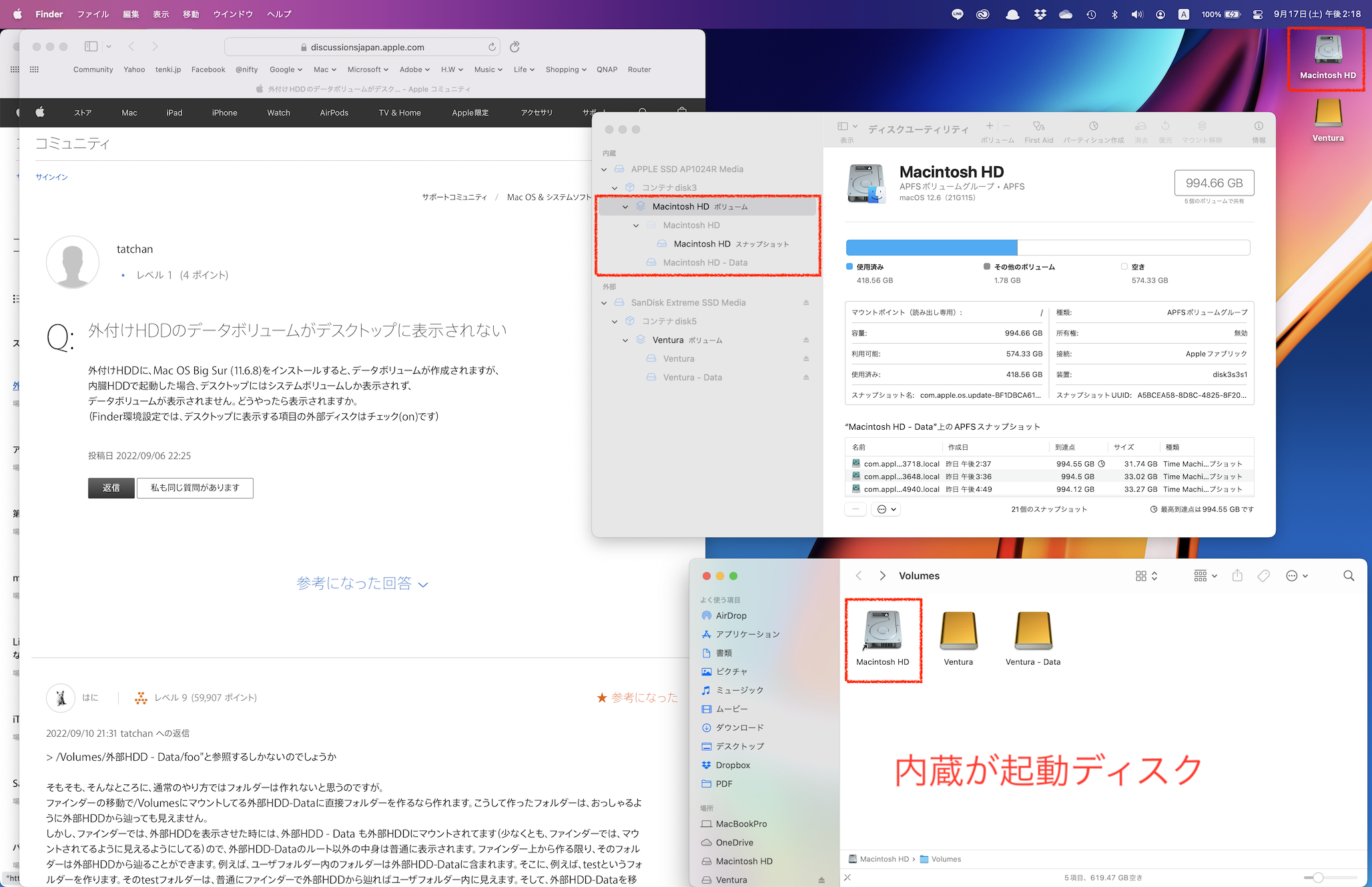This screenshot has height=887, width=1372.
Task: Collapse the Ventura volume group
Action: pyautogui.click(x=625, y=340)
